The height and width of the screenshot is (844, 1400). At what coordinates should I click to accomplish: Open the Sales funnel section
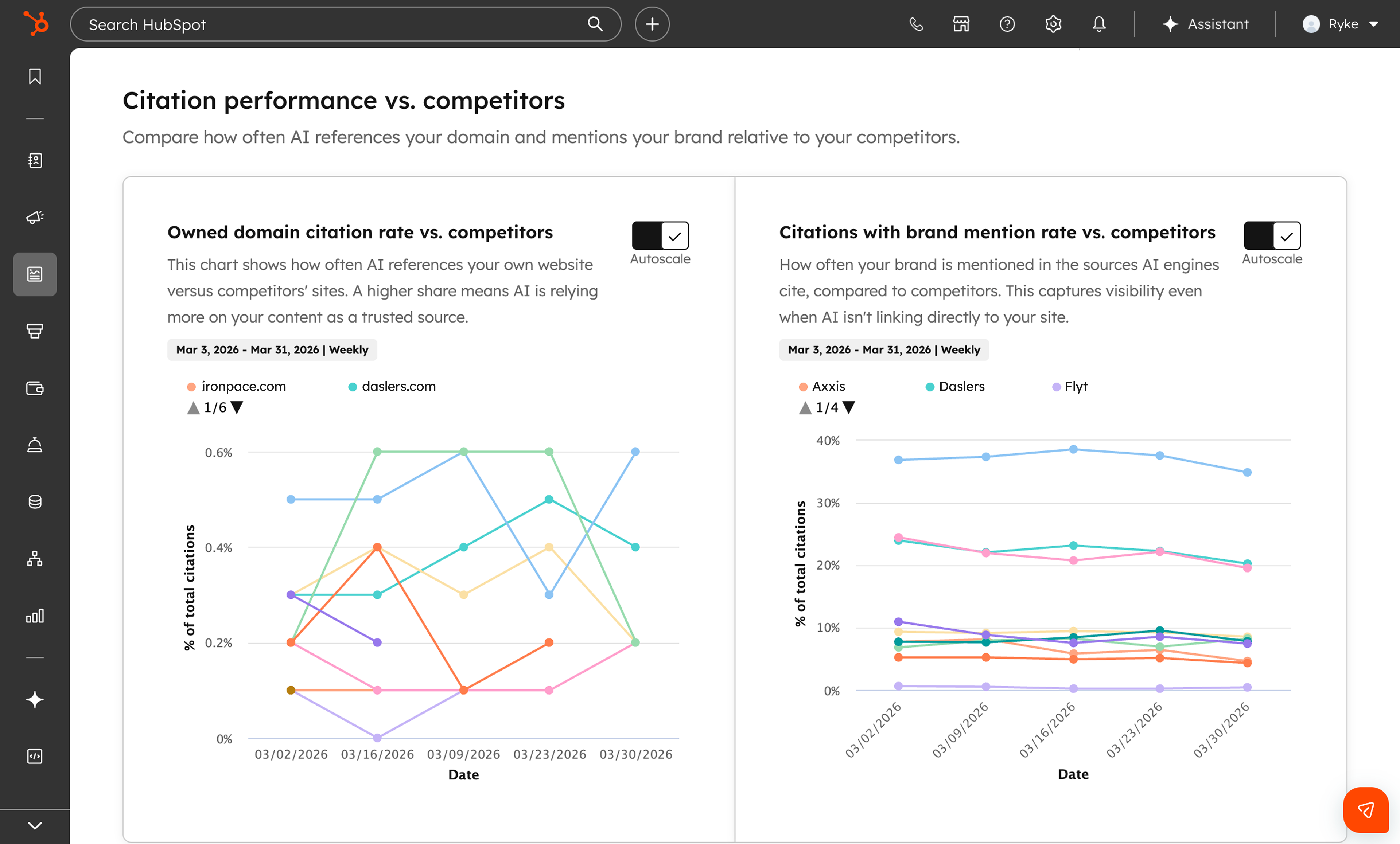click(x=34, y=331)
